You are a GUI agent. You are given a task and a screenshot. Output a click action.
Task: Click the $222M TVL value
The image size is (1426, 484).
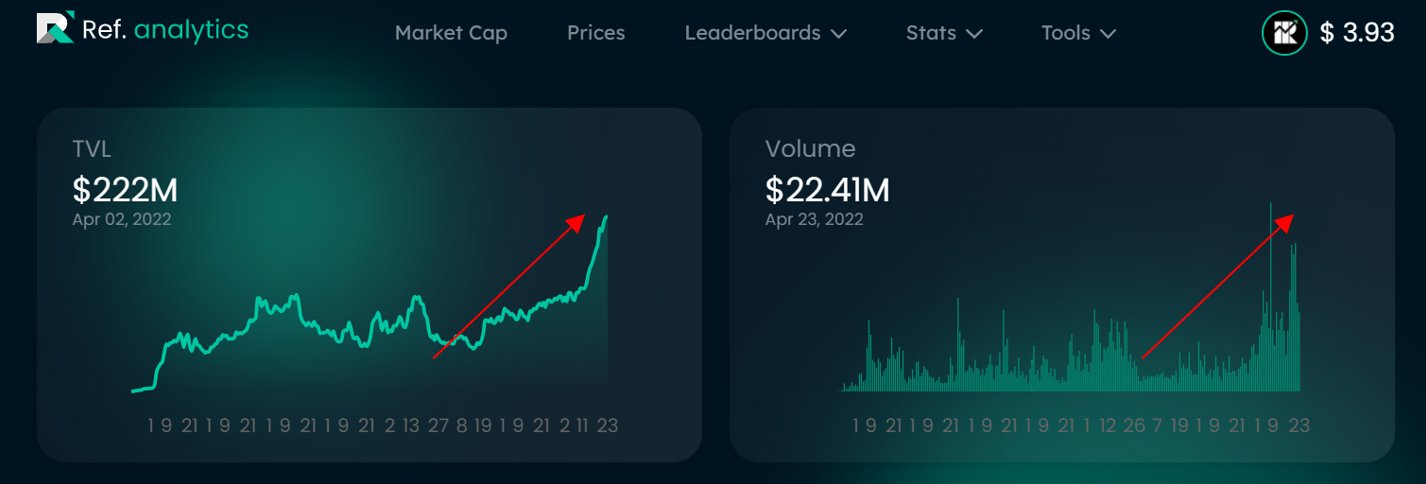click(125, 189)
